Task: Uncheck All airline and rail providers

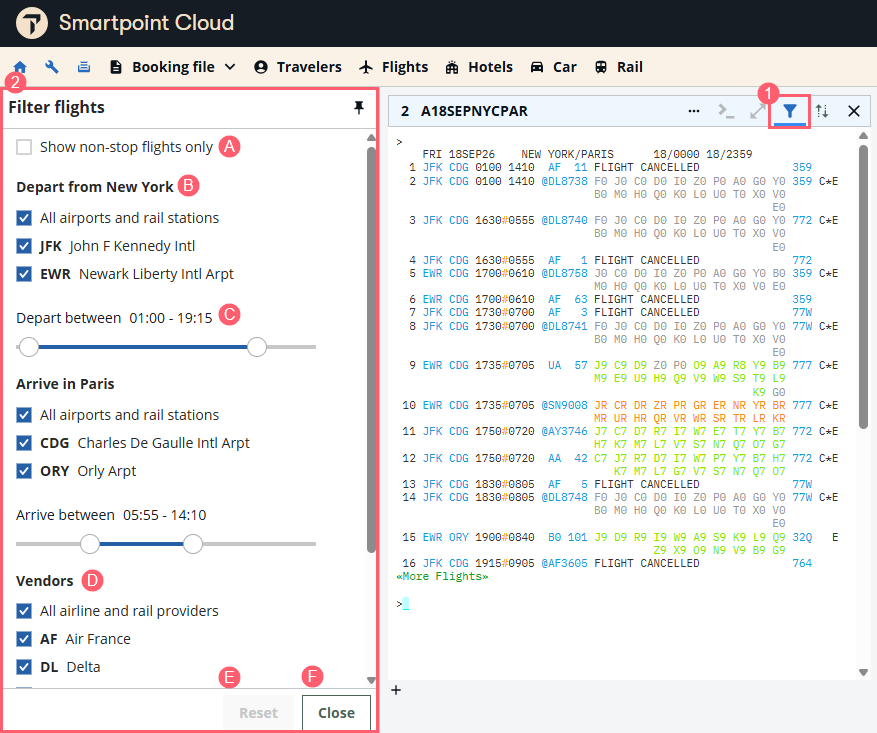Action: (x=24, y=611)
